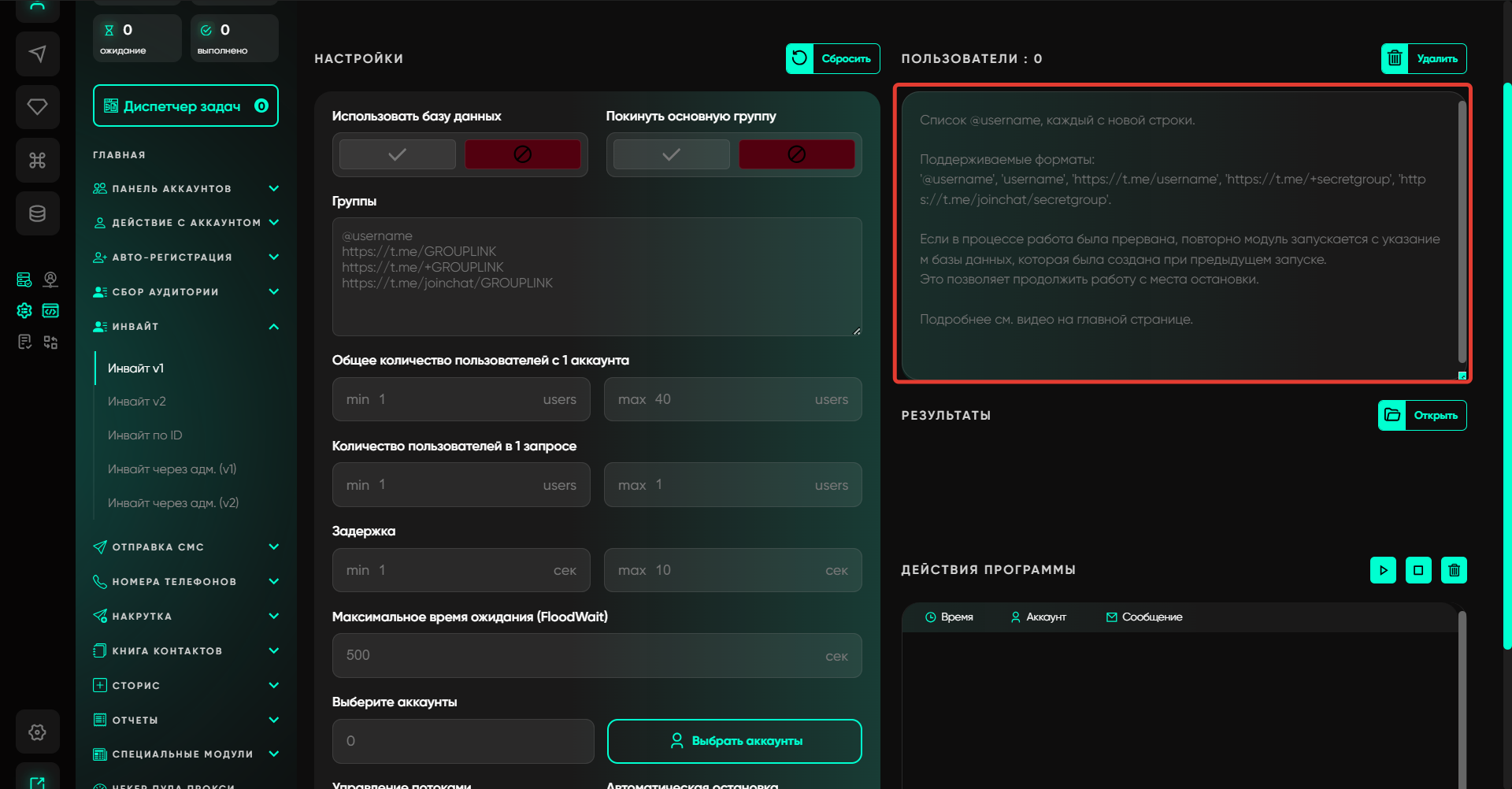This screenshot has width=1512, height=789.
Task: Stop the program with the square button
Action: coord(1418,570)
